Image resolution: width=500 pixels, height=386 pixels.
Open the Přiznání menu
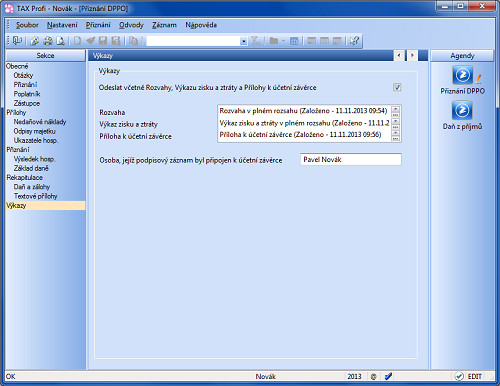[98, 25]
